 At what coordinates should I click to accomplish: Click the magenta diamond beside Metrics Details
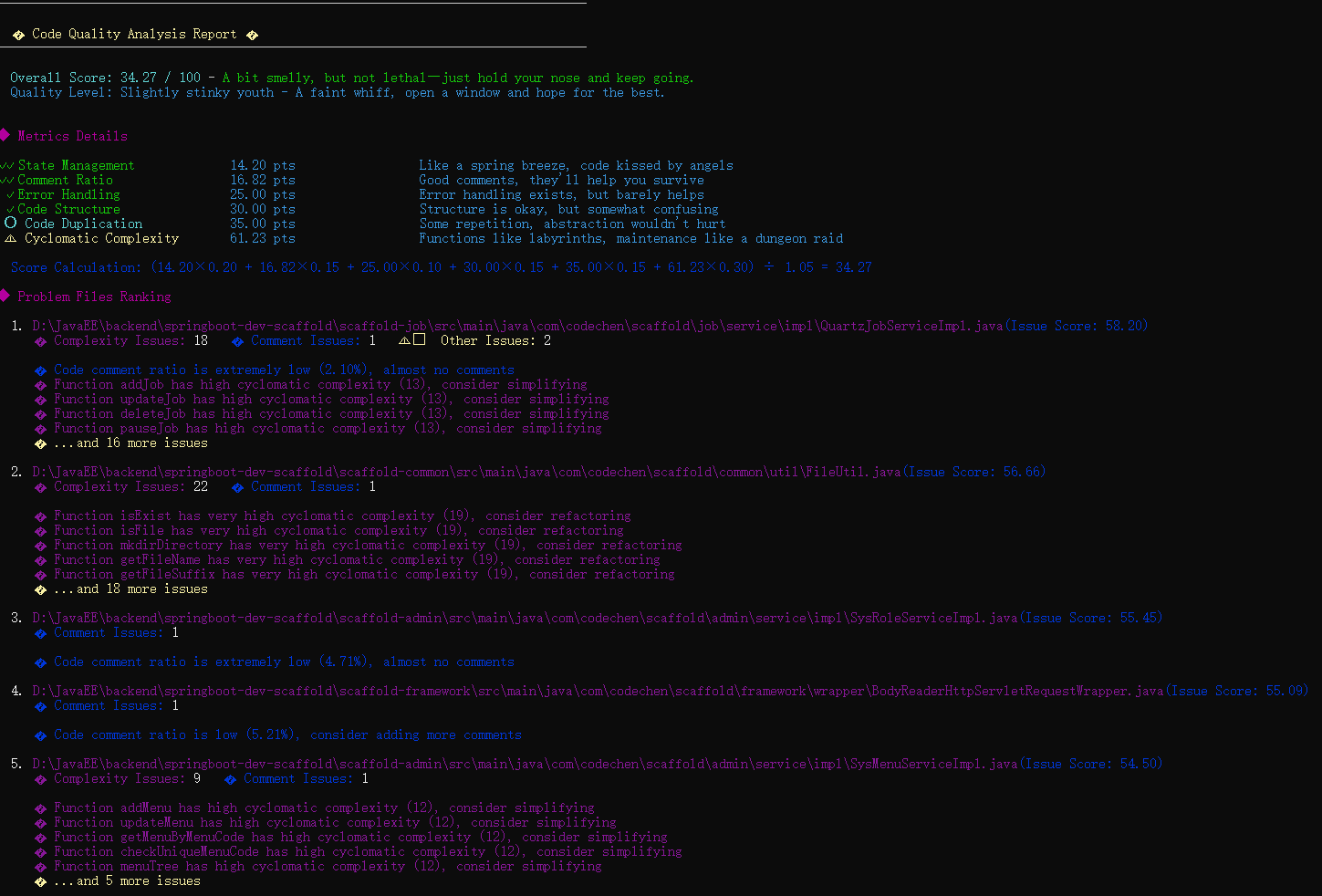pyautogui.click(x=5, y=136)
